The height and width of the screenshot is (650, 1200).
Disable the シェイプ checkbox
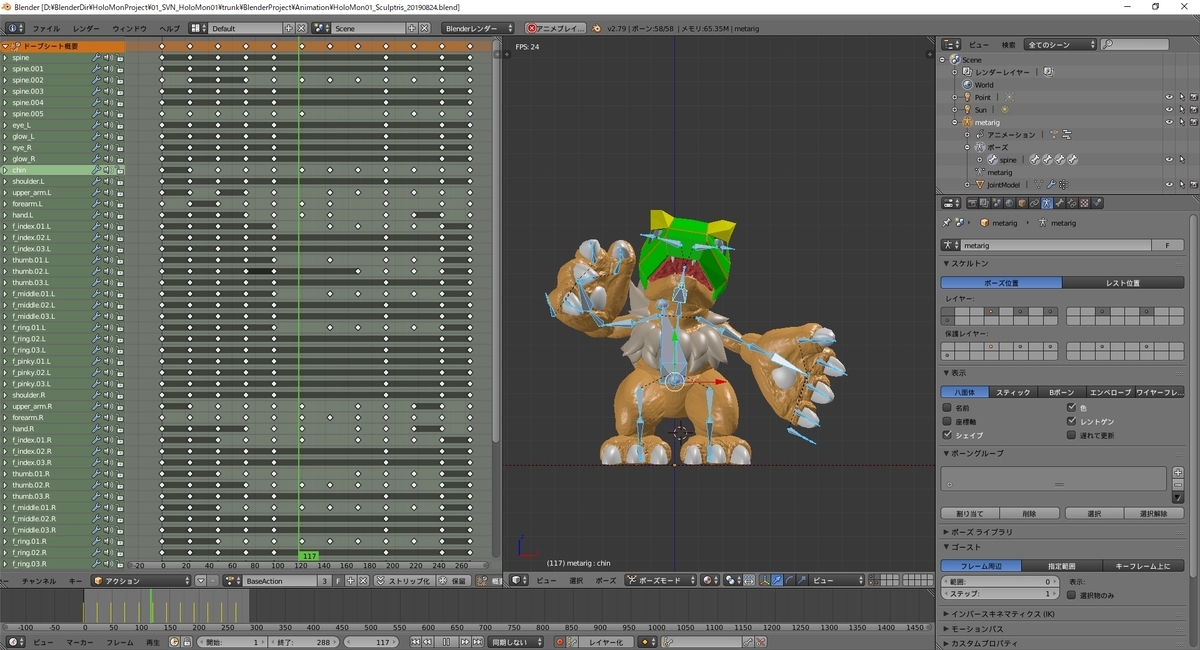(947, 436)
